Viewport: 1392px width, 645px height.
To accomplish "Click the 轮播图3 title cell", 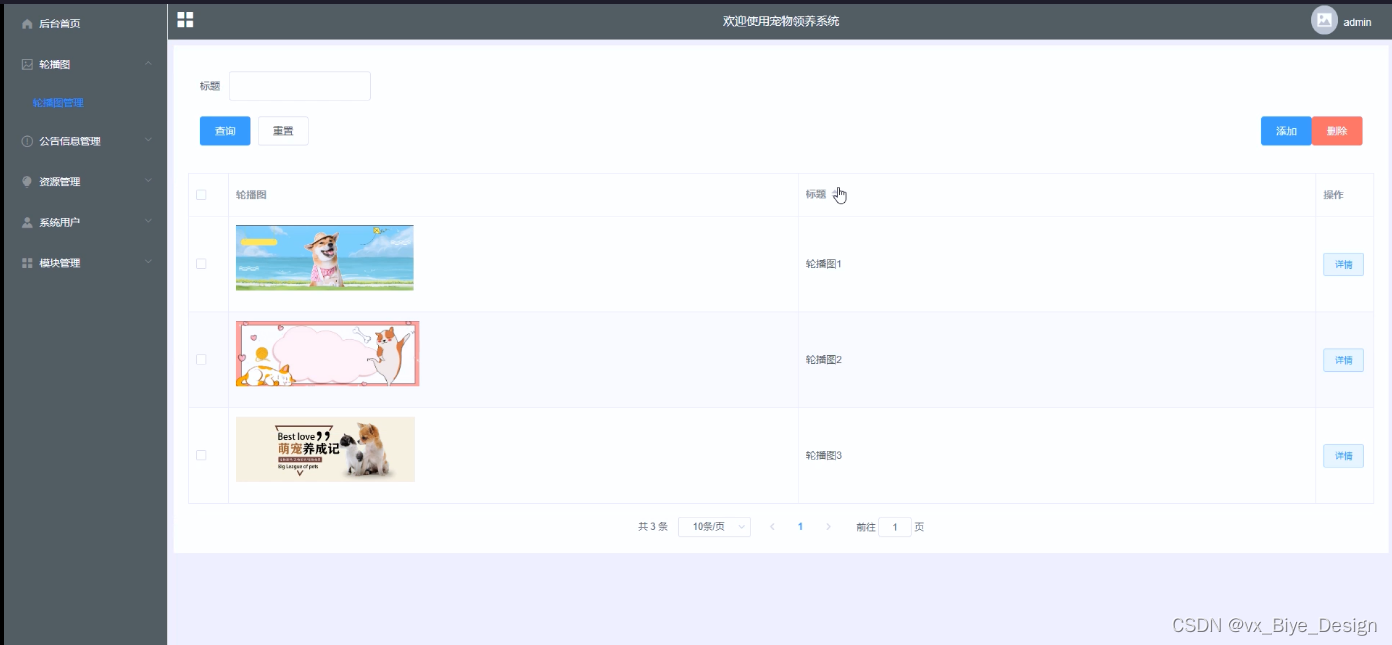I will (x=824, y=456).
